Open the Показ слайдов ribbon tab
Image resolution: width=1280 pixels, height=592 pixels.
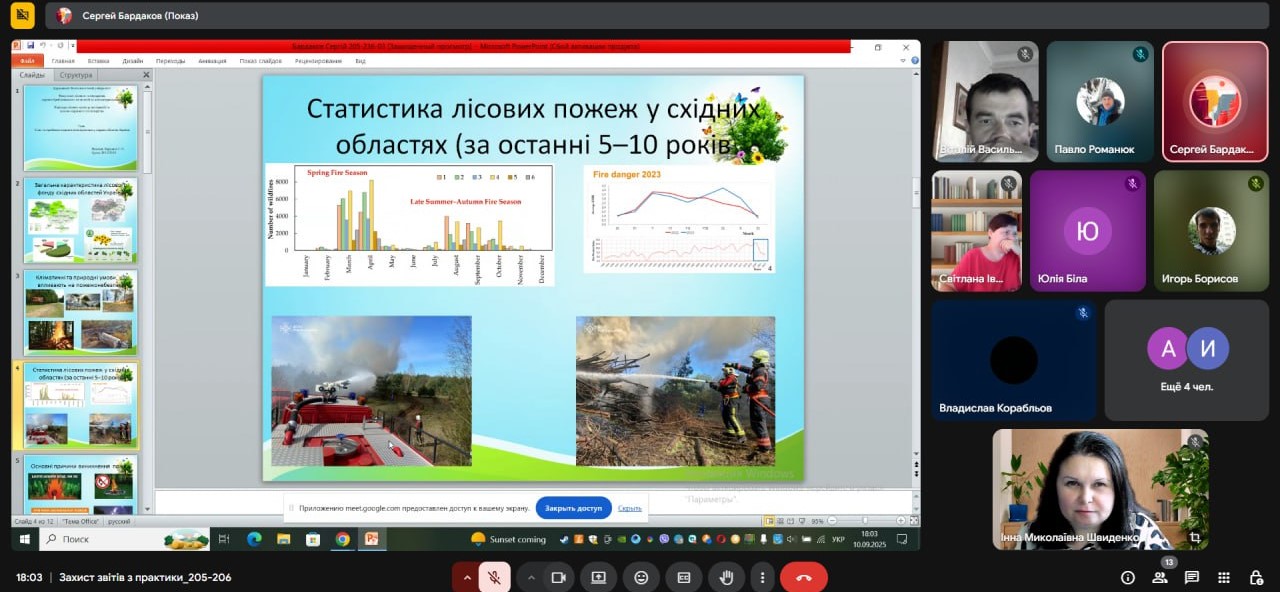(260, 61)
